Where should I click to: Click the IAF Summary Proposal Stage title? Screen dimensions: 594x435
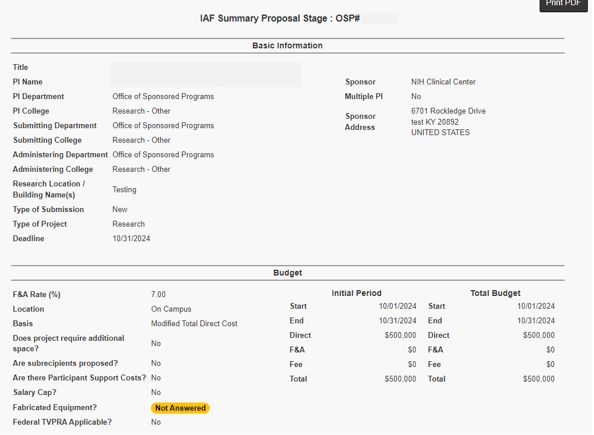[x=281, y=19]
